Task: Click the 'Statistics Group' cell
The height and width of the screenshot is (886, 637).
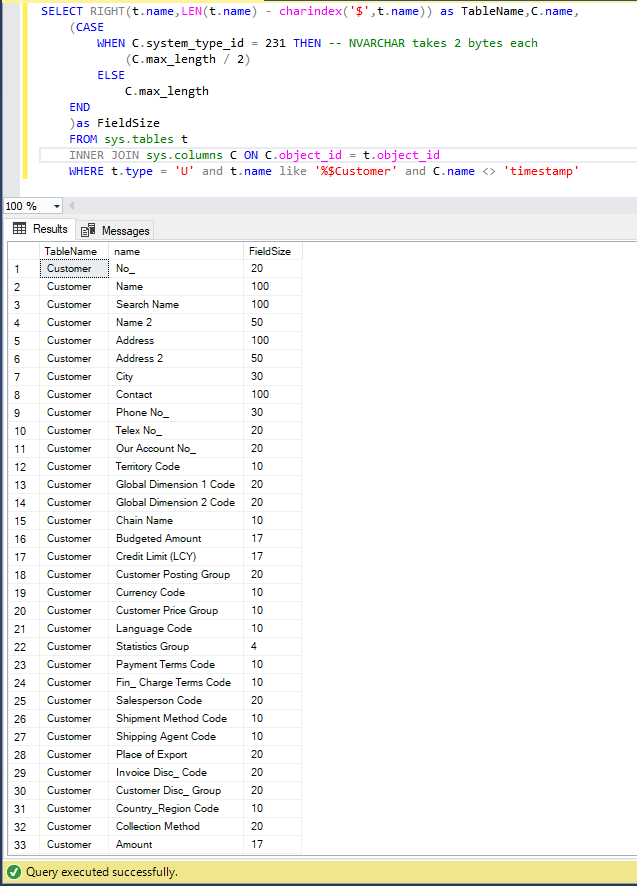Action: tap(176, 646)
